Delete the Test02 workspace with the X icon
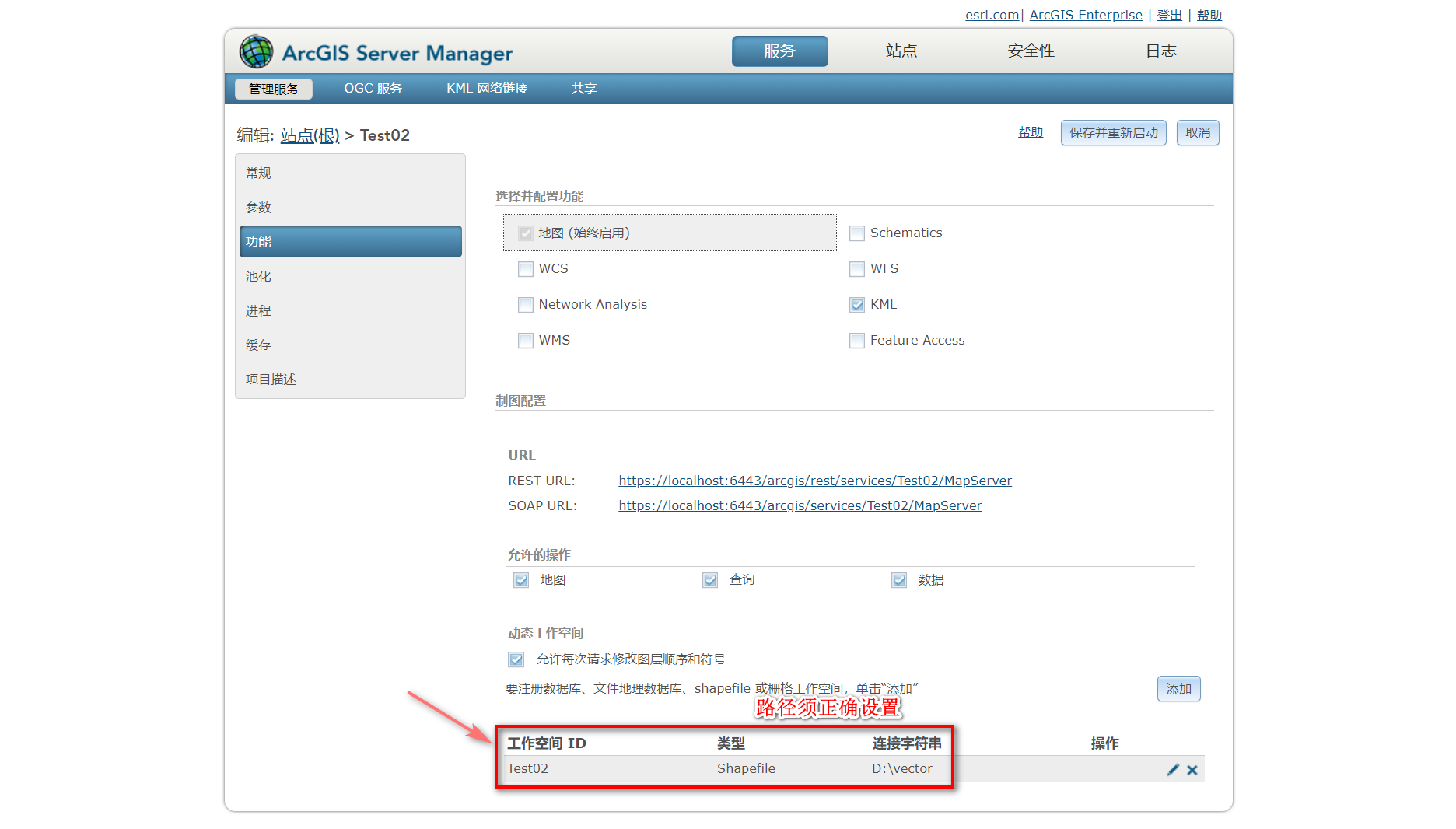Image resolution: width=1456 pixels, height=829 pixels. pyautogui.click(x=1192, y=770)
